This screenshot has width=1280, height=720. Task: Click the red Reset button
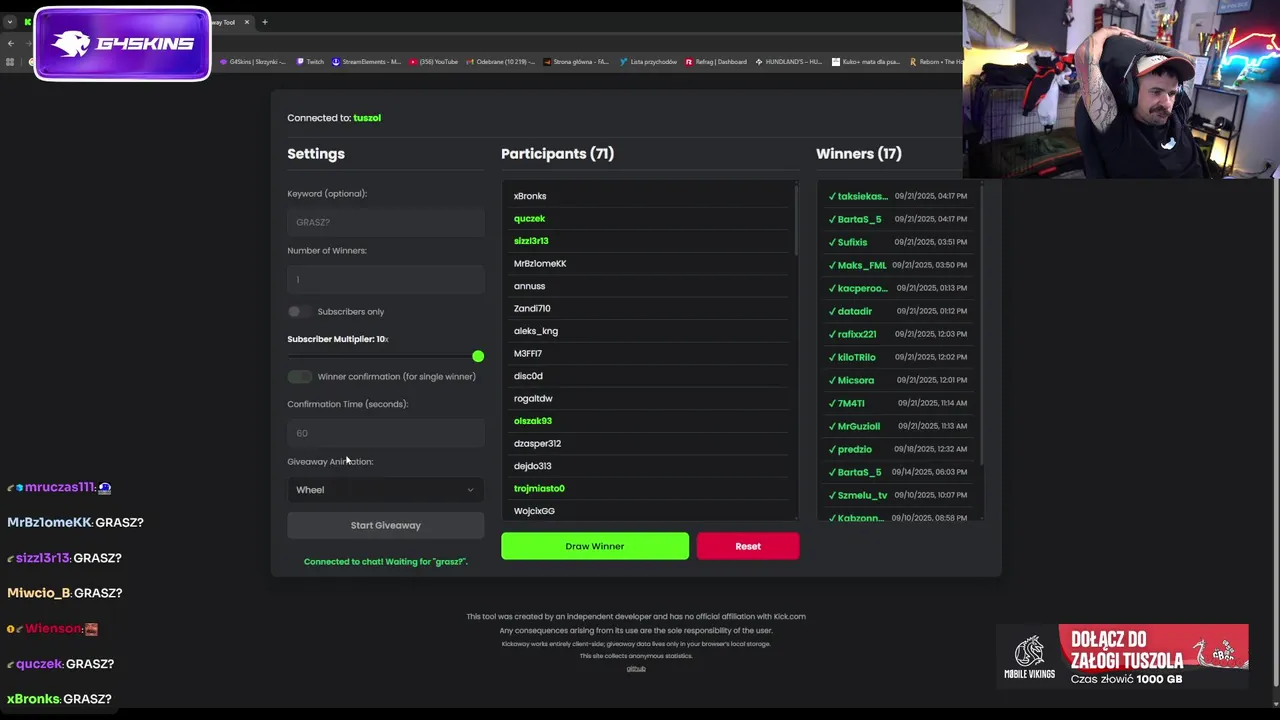tap(748, 546)
